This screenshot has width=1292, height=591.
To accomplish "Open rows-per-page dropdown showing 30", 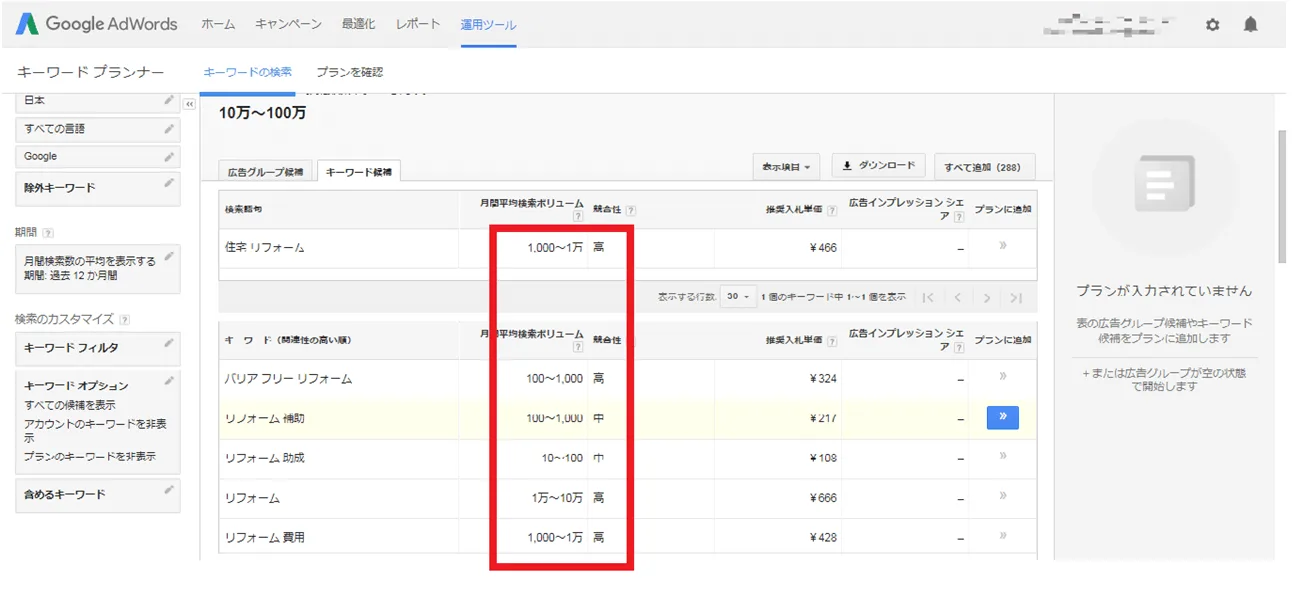I will [738, 297].
